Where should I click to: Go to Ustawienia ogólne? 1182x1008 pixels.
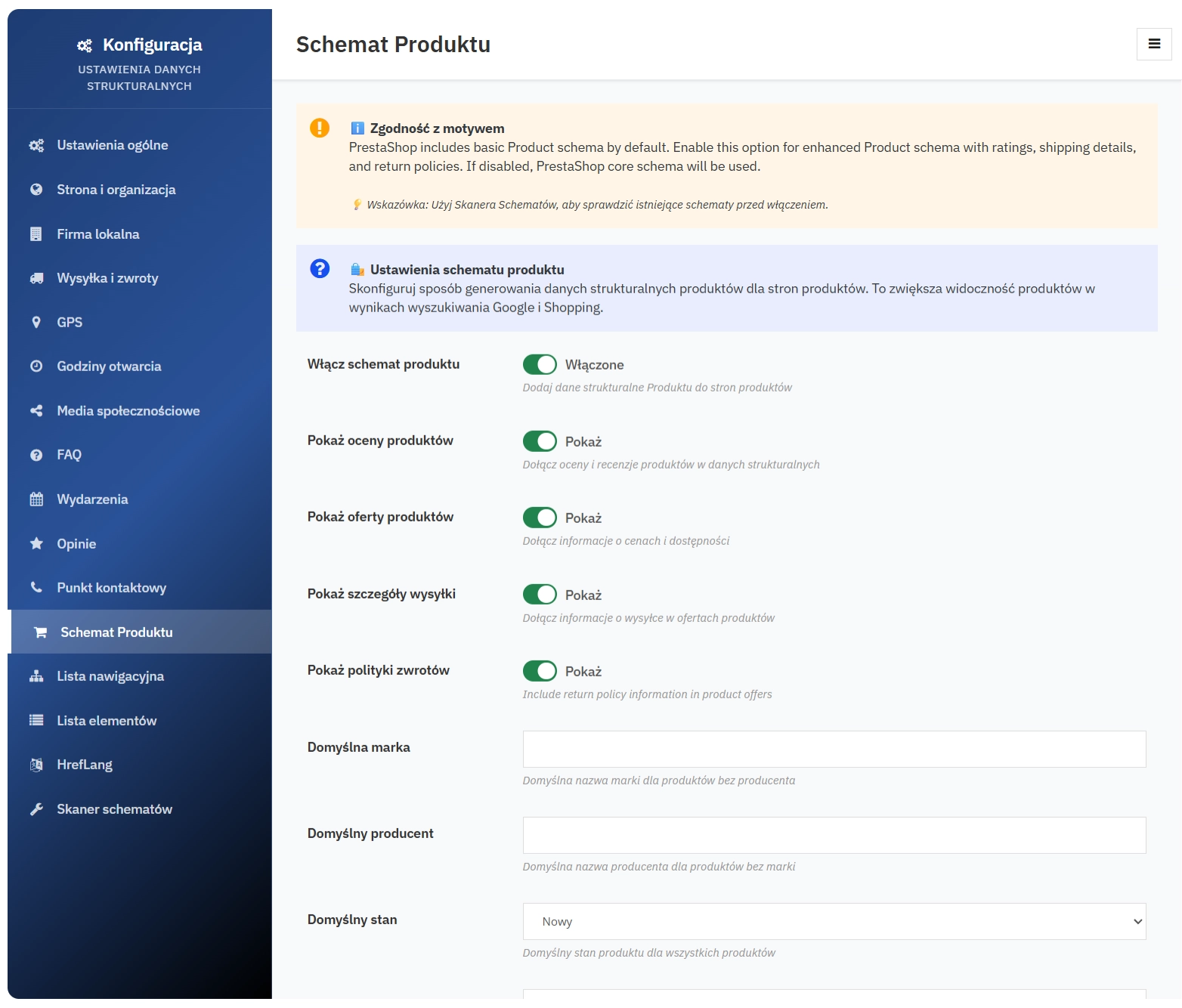112,144
